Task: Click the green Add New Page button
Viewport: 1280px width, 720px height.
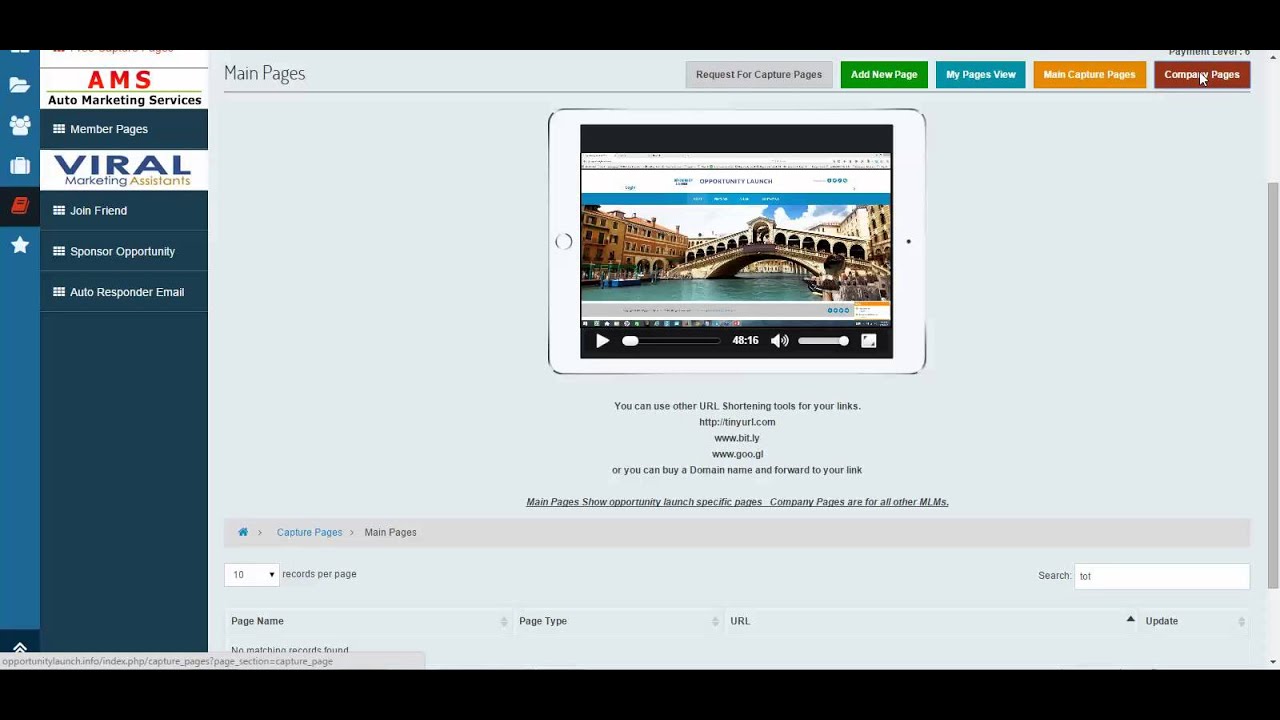Action: click(x=884, y=75)
